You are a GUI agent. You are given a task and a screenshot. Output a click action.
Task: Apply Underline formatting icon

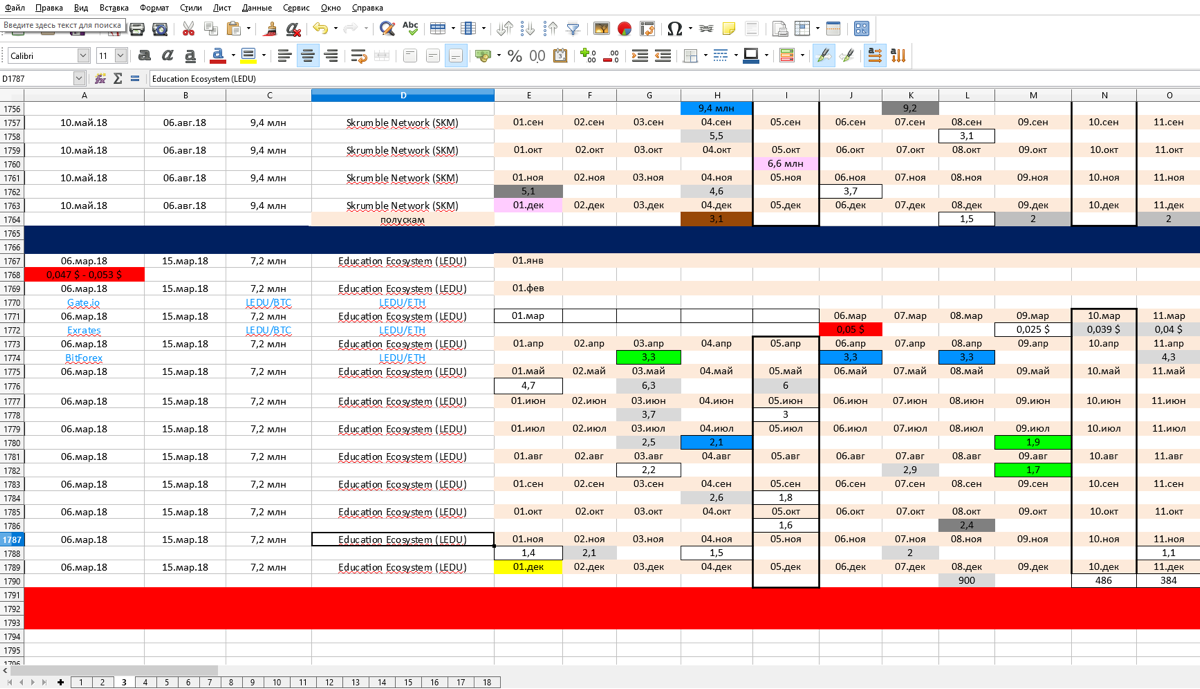(x=190, y=56)
